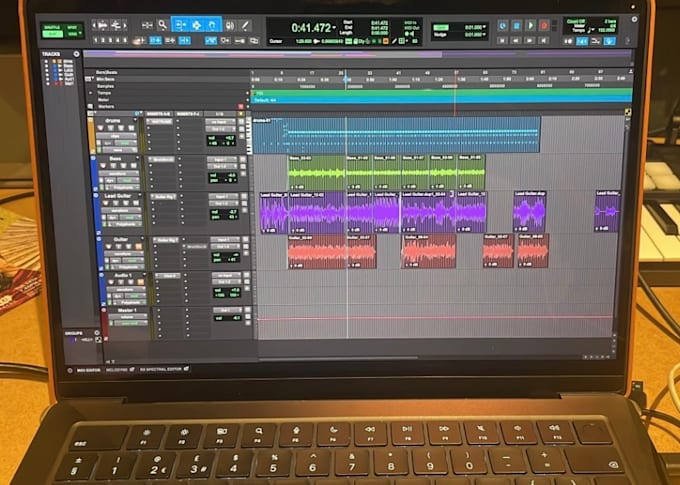This screenshot has height=485, width=680.
Task: Open the Guitar Rig insert on Lead Guitar
Action: 164,197
